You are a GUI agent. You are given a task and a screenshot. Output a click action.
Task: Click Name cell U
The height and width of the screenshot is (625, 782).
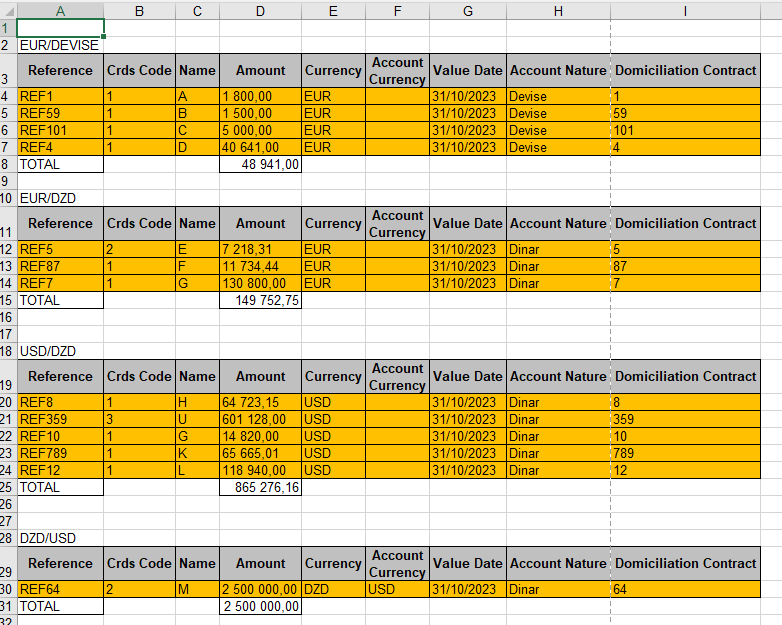pyautogui.click(x=197, y=419)
